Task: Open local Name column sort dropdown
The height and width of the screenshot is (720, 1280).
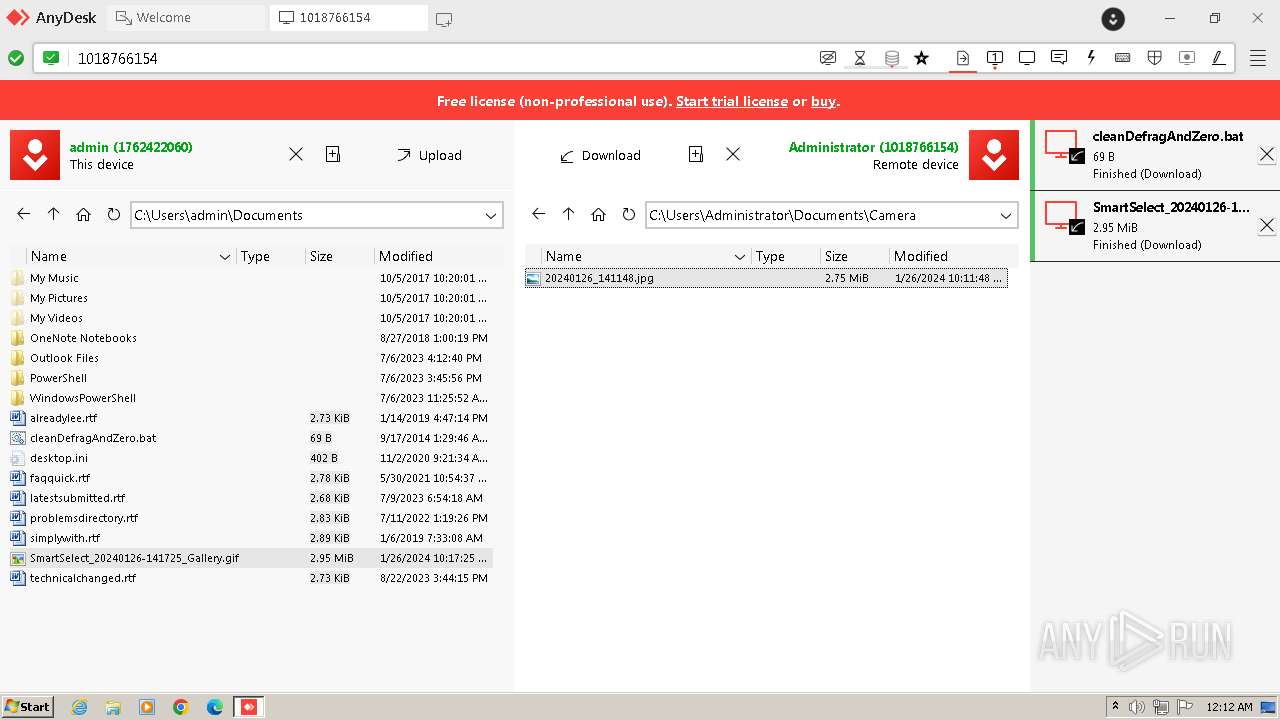Action: coord(225,257)
